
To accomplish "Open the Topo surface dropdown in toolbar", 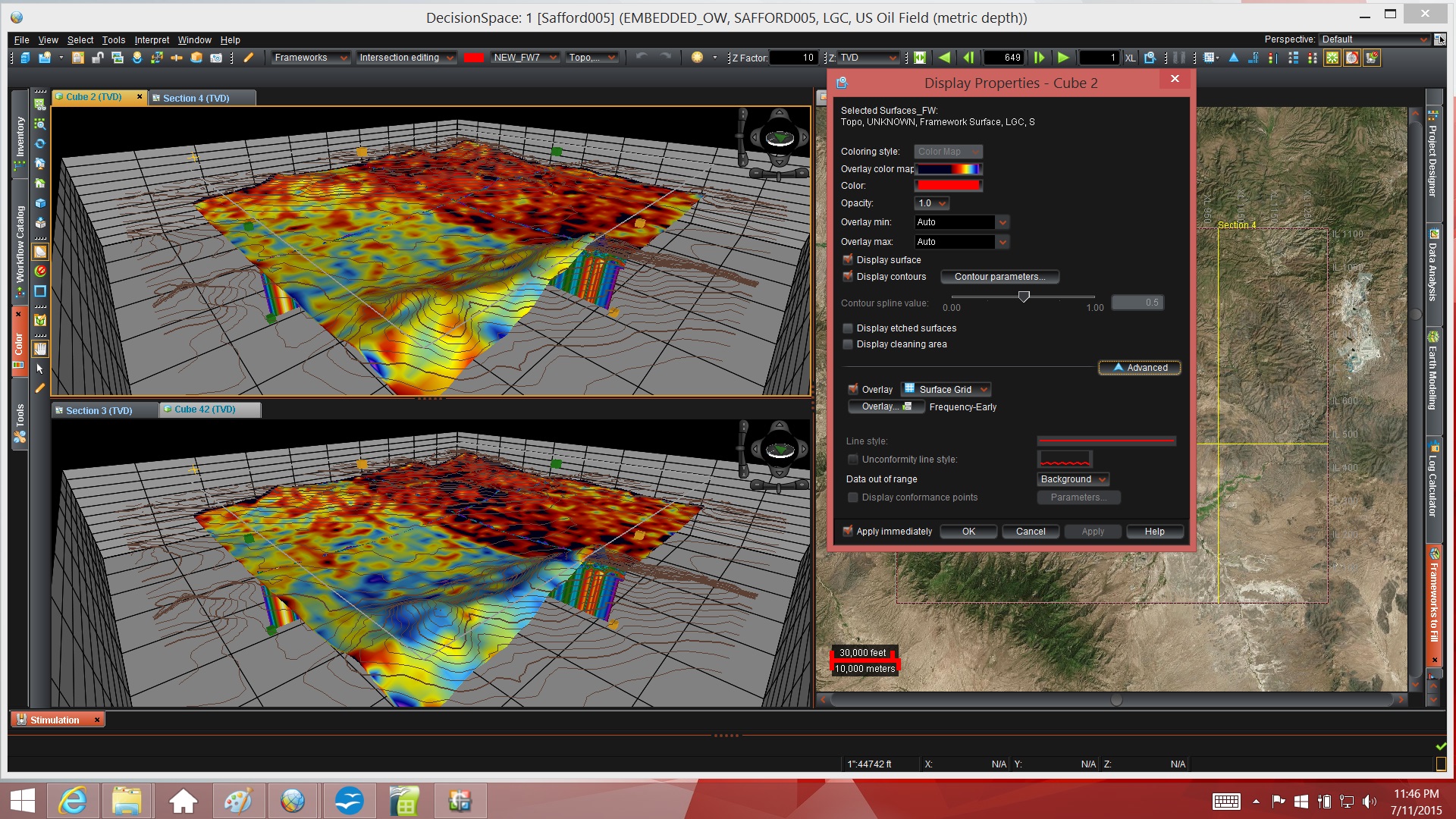I will click(x=592, y=58).
